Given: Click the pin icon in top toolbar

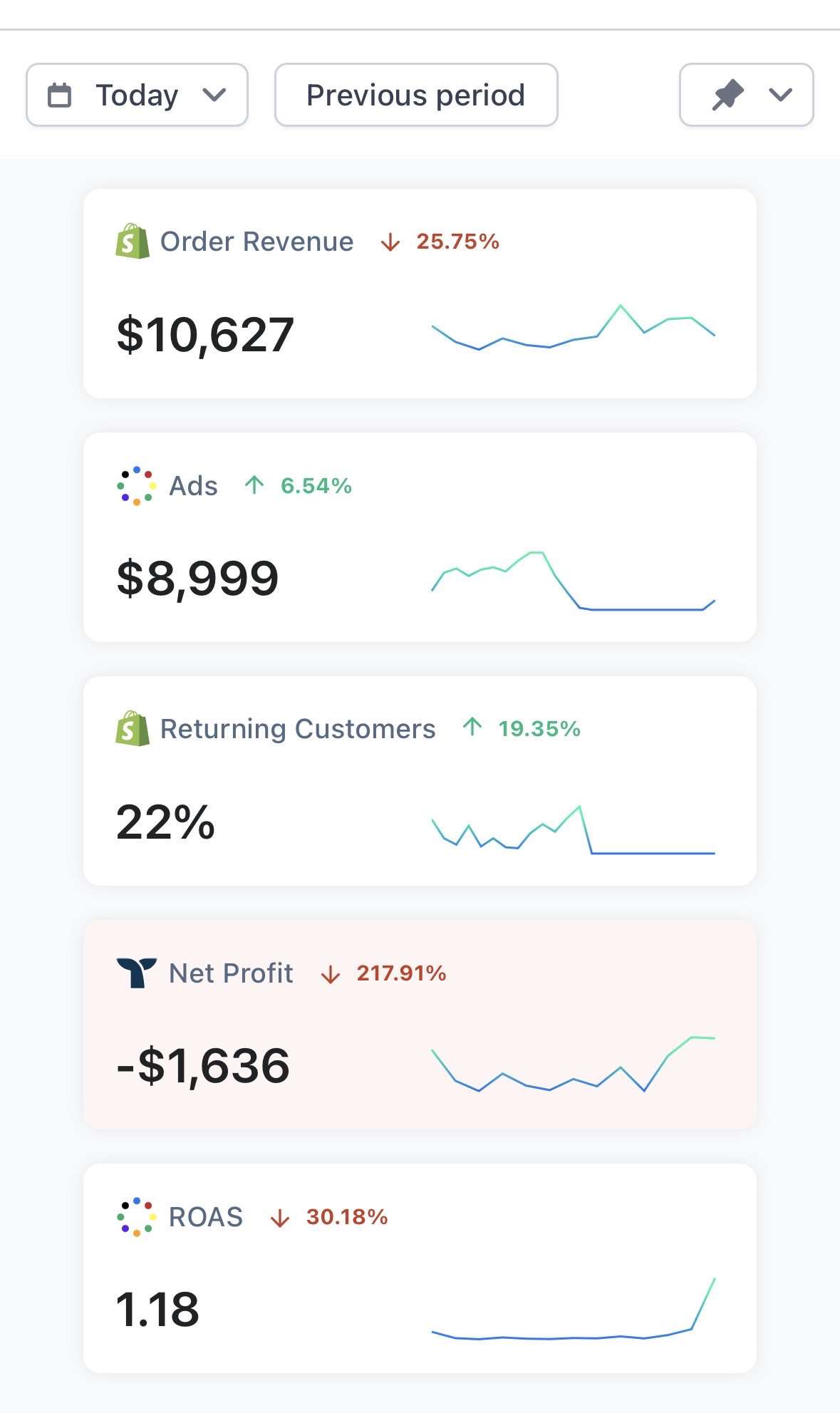Looking at the screenshot, I should (x=728, y=95).
